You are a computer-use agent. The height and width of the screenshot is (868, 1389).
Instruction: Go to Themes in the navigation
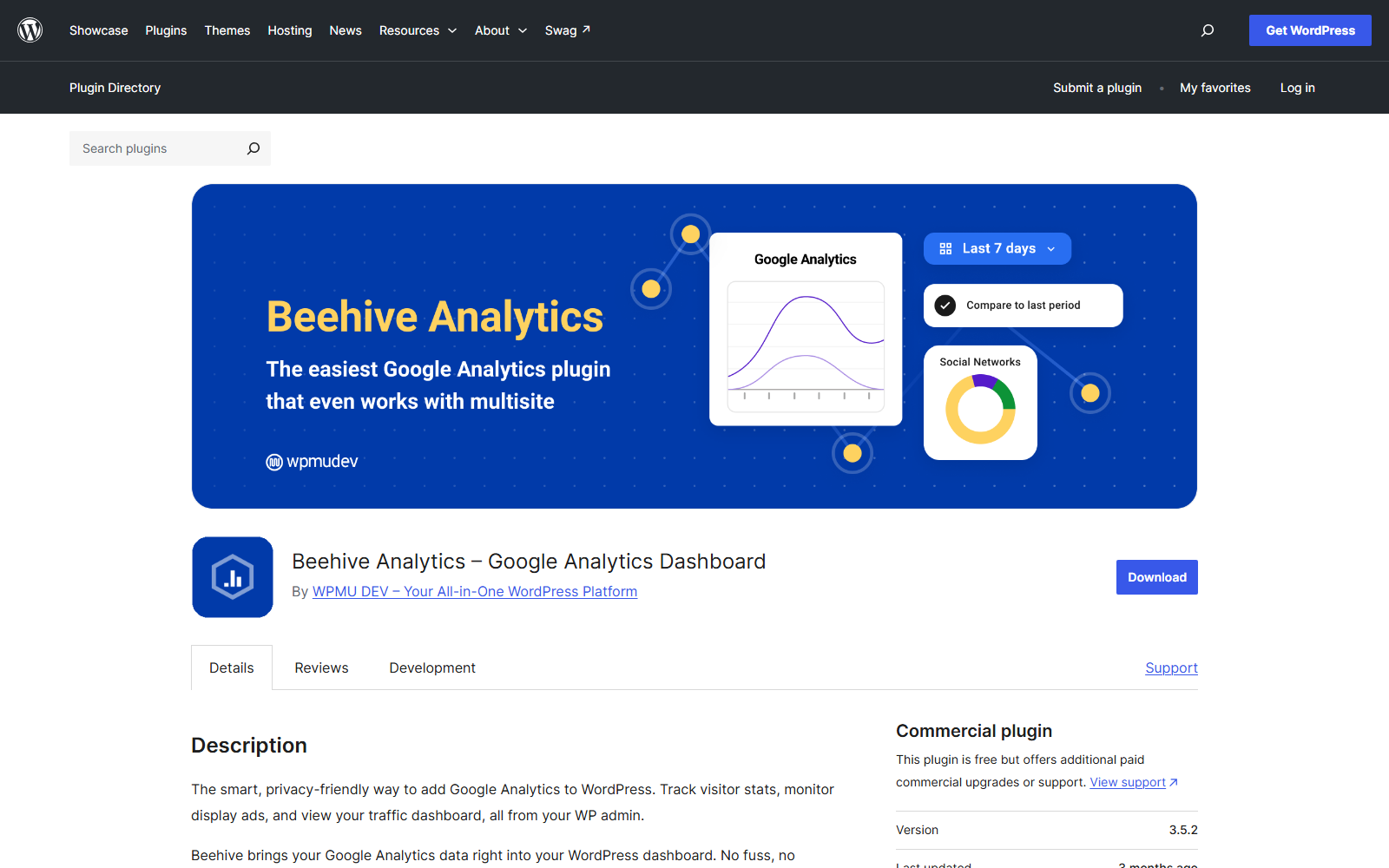[x=227, y=30]
